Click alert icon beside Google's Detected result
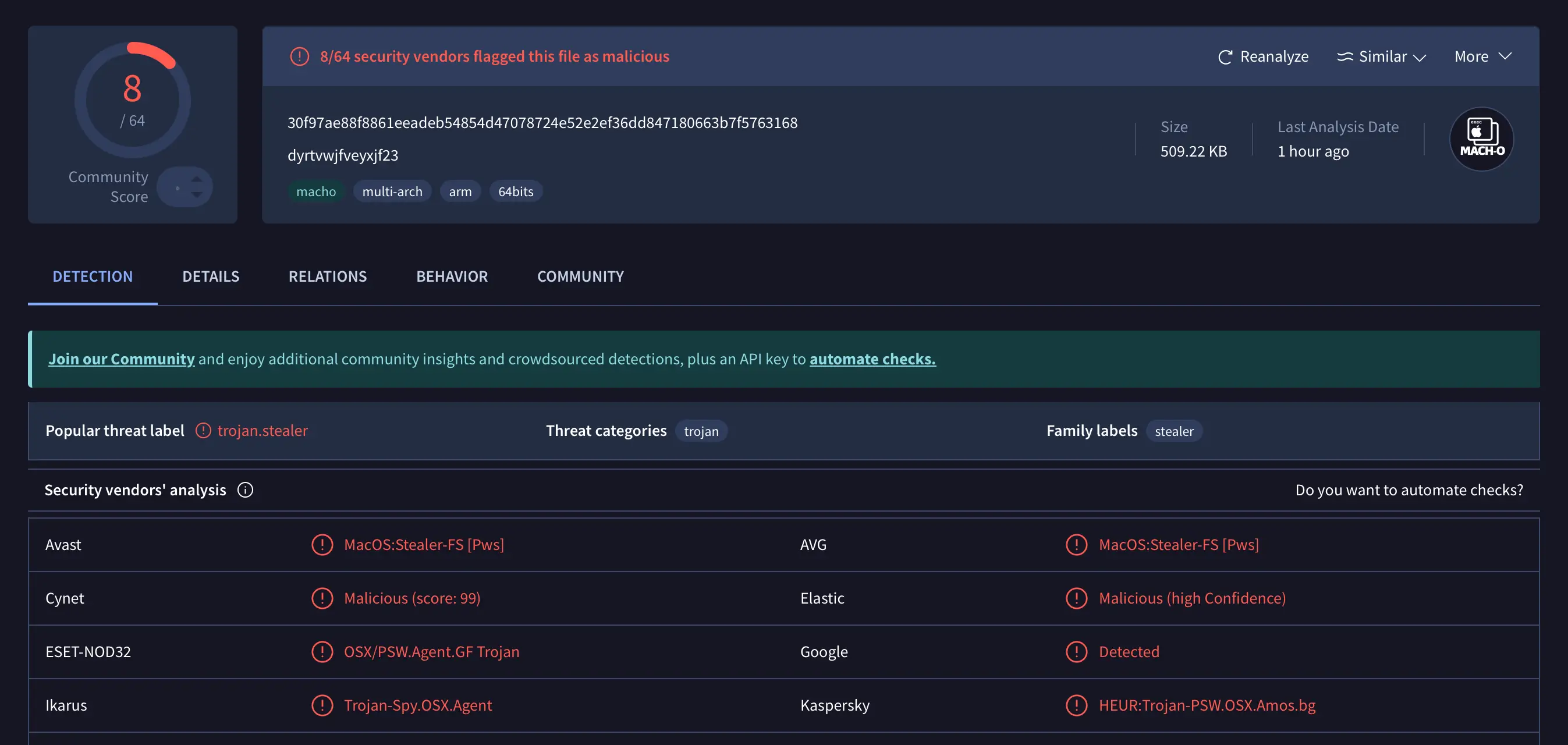Viewport: 1568px width, 745px height. 1076,652
